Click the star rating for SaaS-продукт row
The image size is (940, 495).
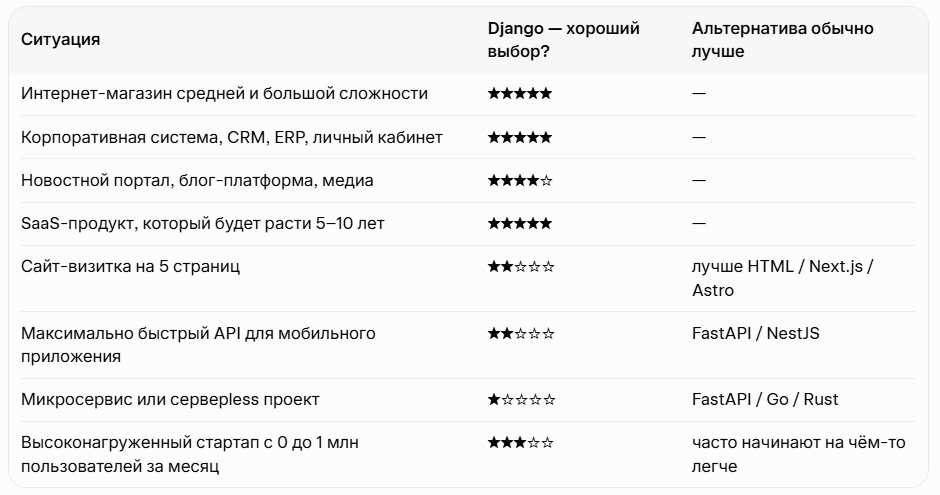tap(520, 224)
